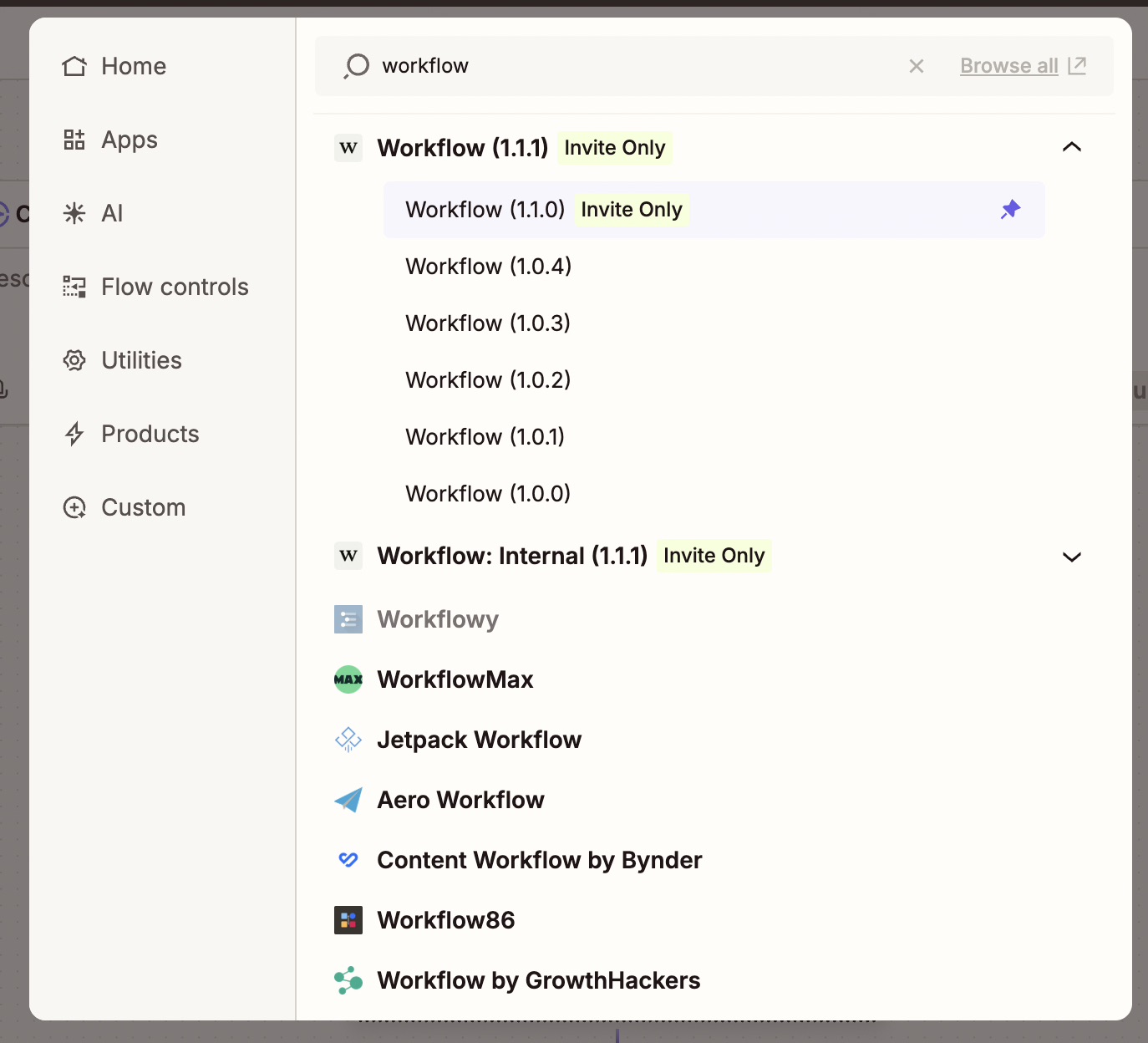The height and width of the screenshot is (1043, 1148).
Task: Choose the Workflowy app name
Action: pos(438,619)
